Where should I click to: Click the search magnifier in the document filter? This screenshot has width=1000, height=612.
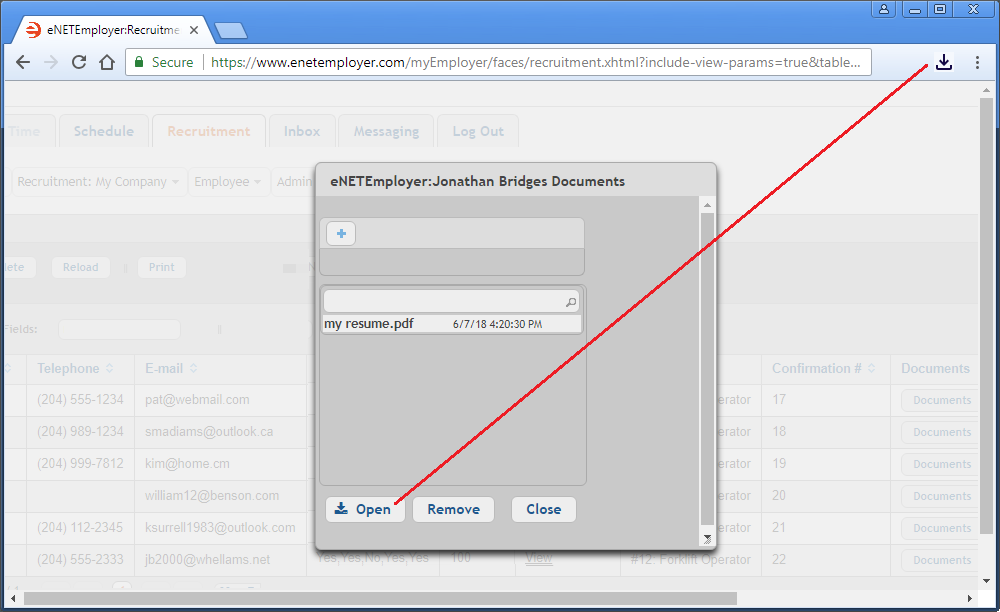tap(571, 301)
